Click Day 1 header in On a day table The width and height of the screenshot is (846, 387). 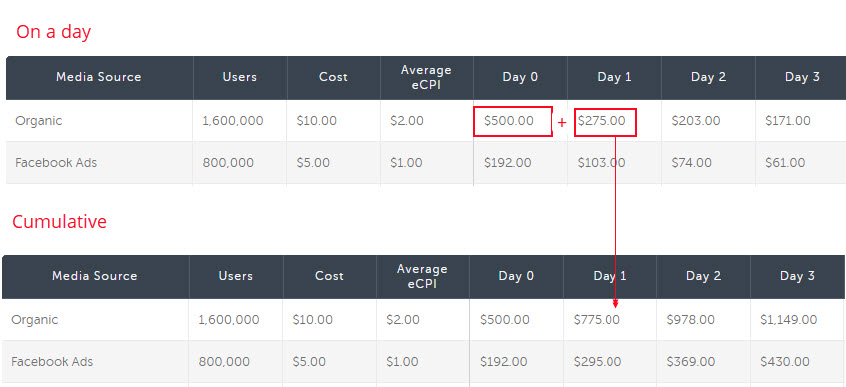pyautogui.click(x=614, y=77)
